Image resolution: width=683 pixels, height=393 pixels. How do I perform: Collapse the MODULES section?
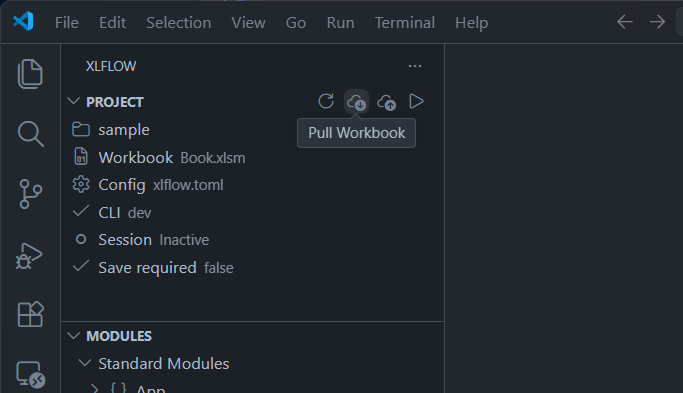[74, 335]
